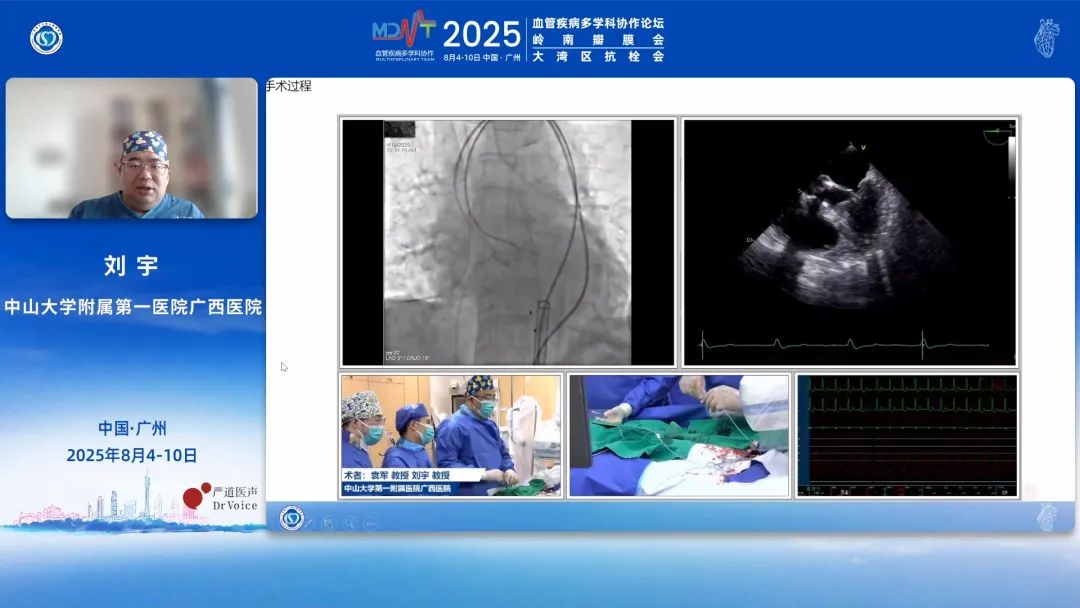Click the heart watermark at the slide's bottom-right
1080x608 pixels.
tap(1046, 516)
